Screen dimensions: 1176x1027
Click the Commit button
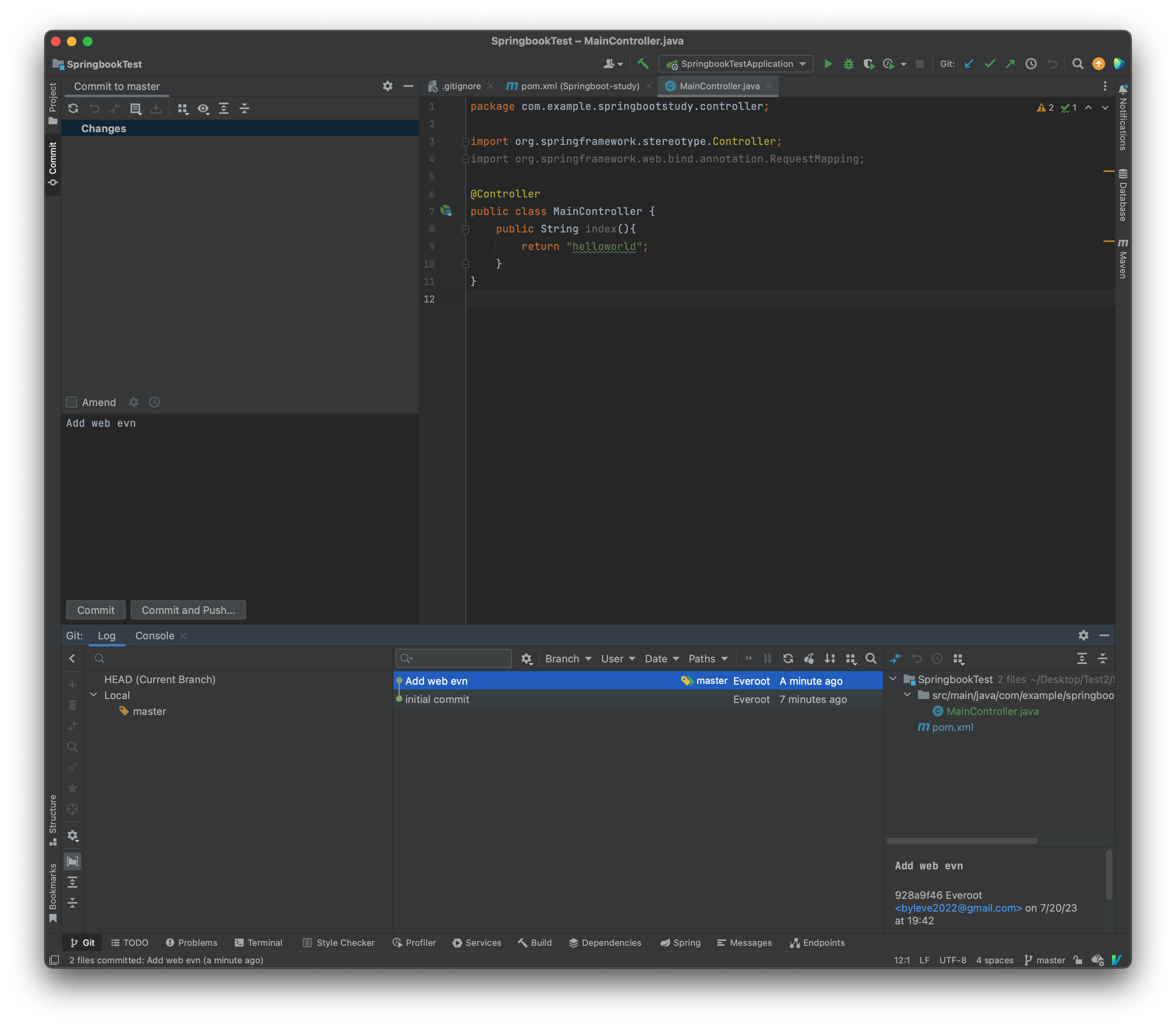96,610
